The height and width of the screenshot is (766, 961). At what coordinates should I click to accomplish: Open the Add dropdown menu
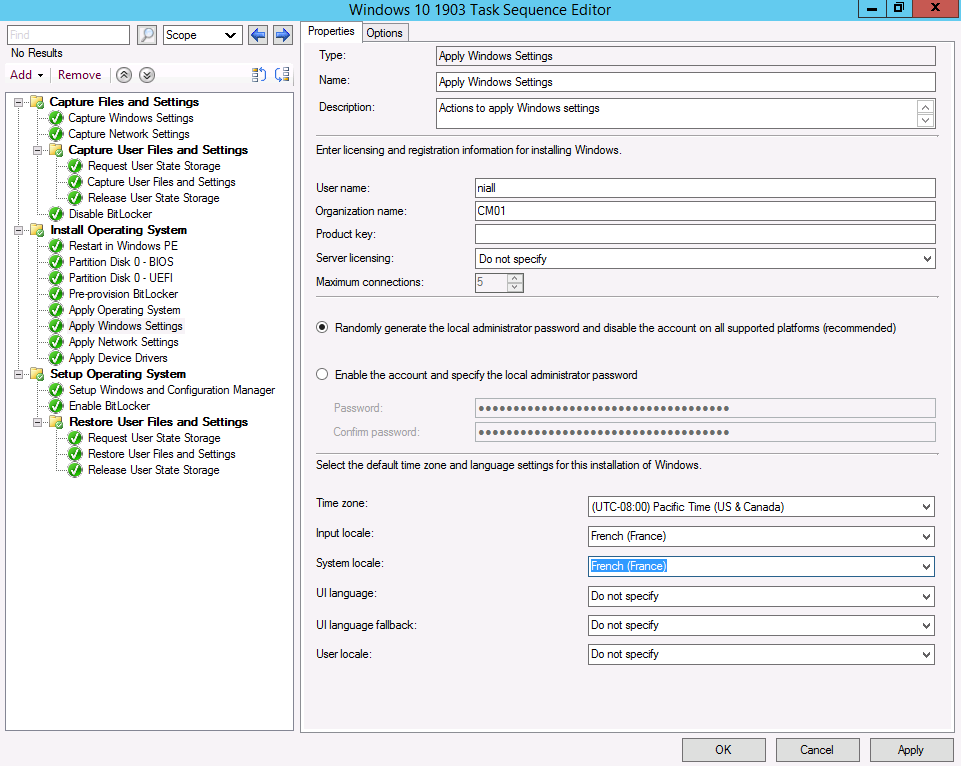[x=26, y=75]
